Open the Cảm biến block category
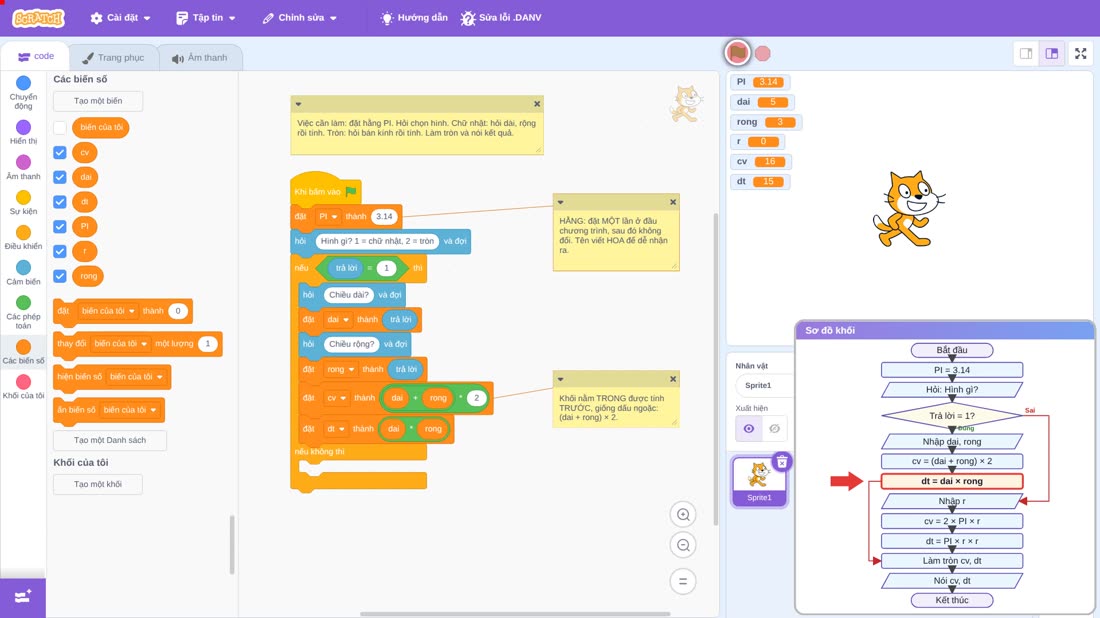1100x618 pixels. point(23,273)
